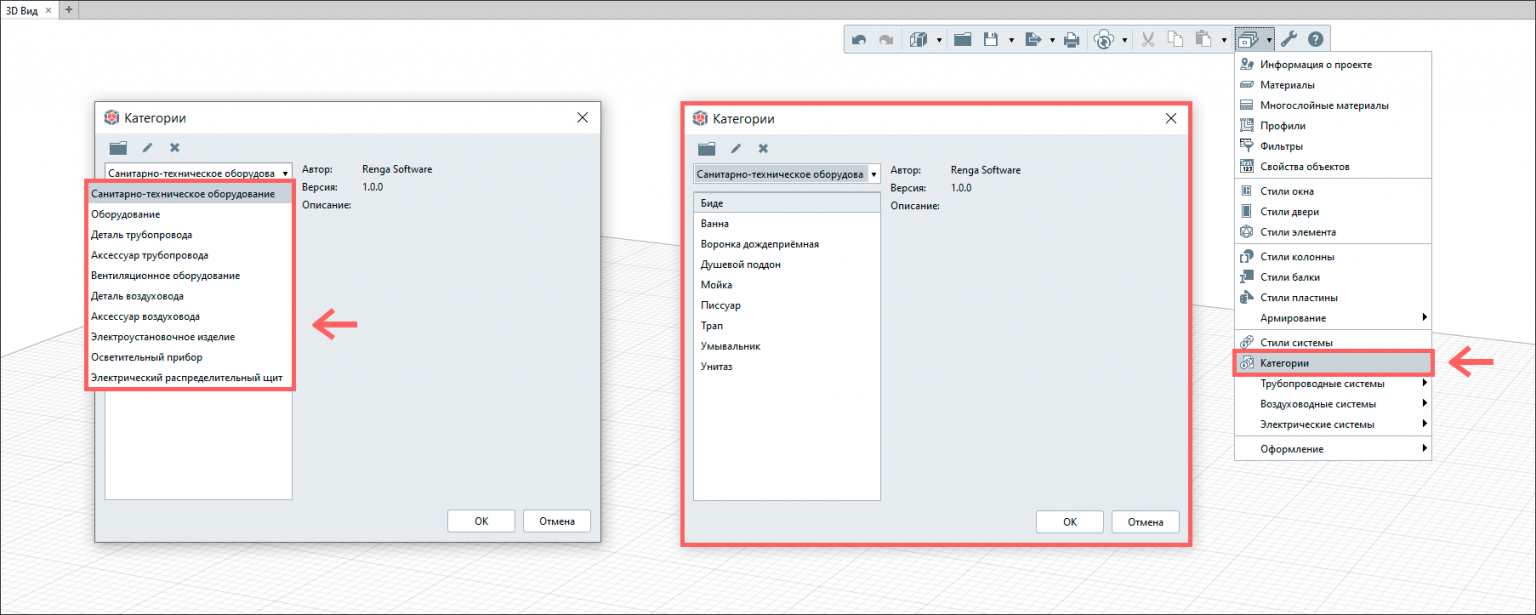Print using the printer toolbar icon
1536x615 pixels.
(1071, 40)
